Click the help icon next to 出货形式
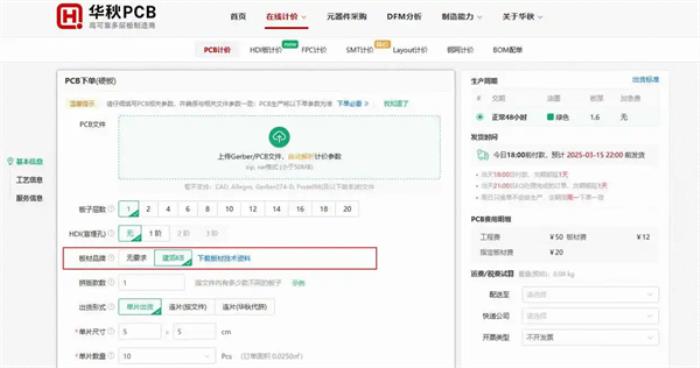 [111, 307]
